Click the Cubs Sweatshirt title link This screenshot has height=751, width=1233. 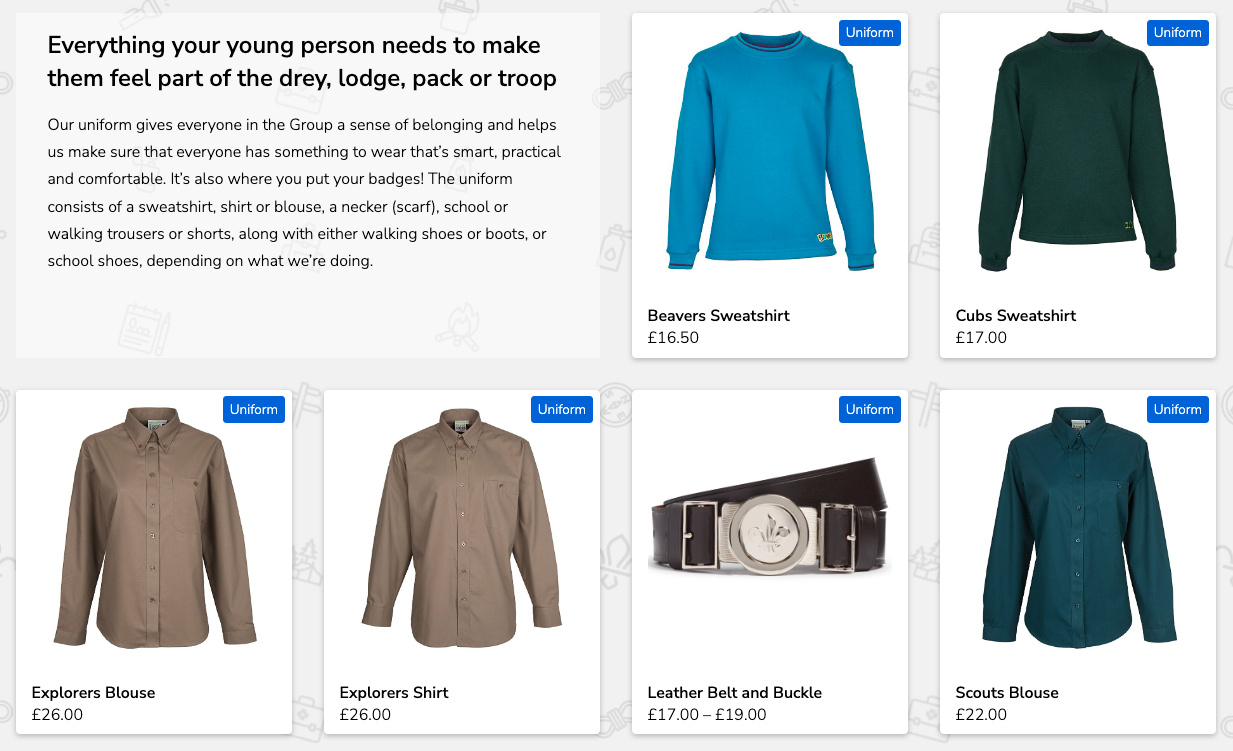pyautogui.click(x=1015, y=316)
